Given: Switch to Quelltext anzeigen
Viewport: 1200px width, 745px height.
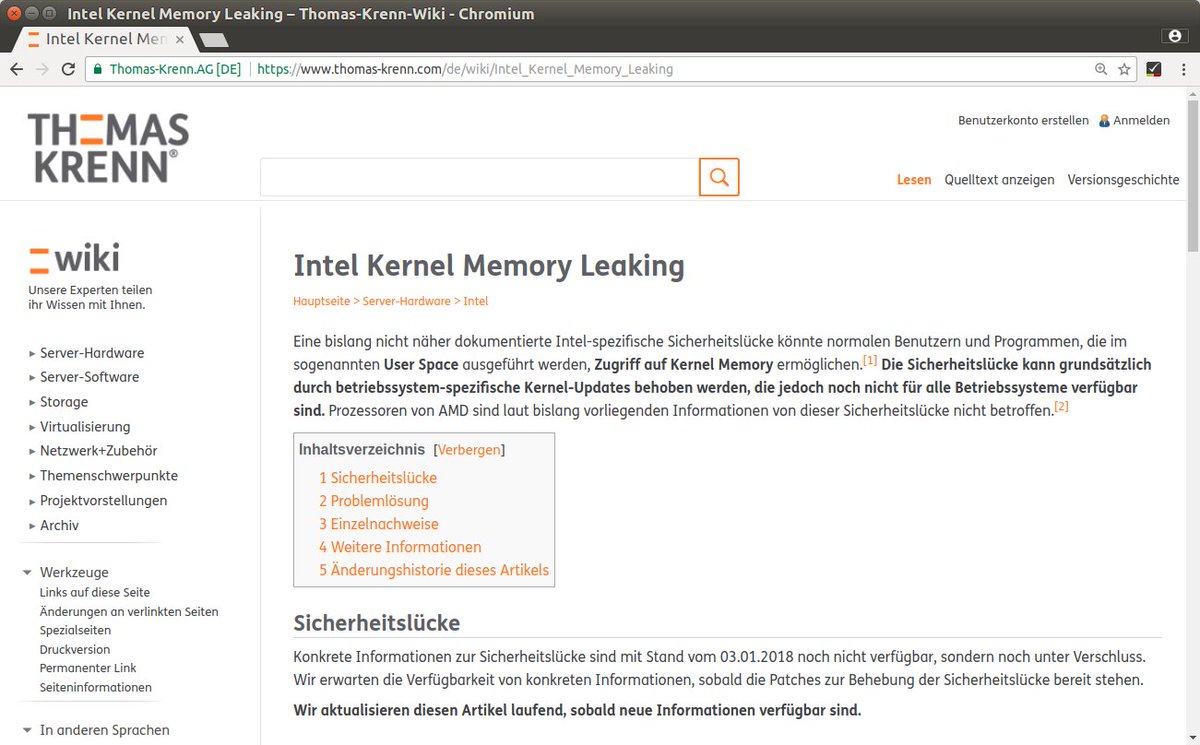Looking at the screenshot, I should [999, 179].
